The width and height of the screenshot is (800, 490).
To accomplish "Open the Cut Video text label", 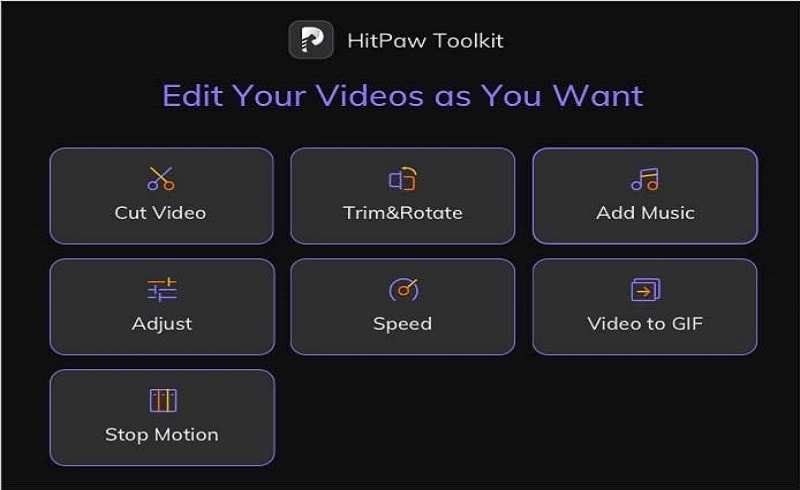I will coord(160,213).
